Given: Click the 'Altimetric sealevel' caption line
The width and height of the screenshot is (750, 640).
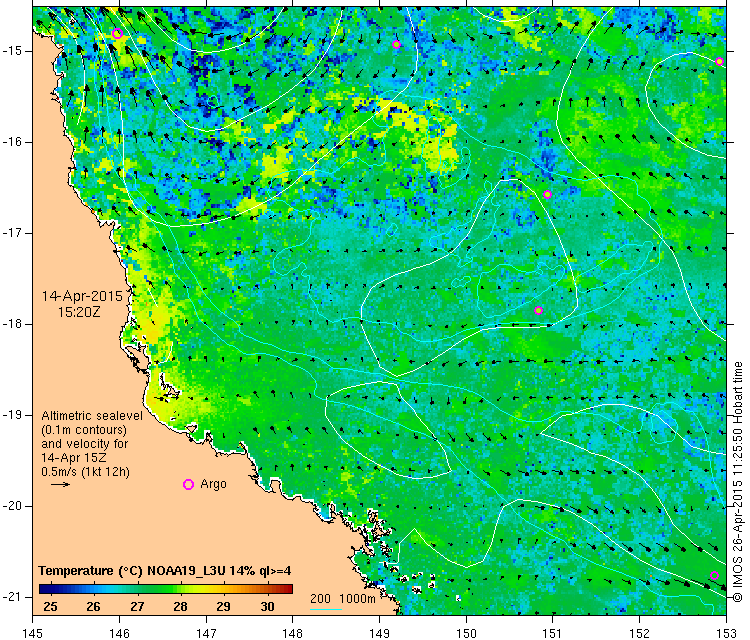Looking at the screenshot, I should 92,416.
